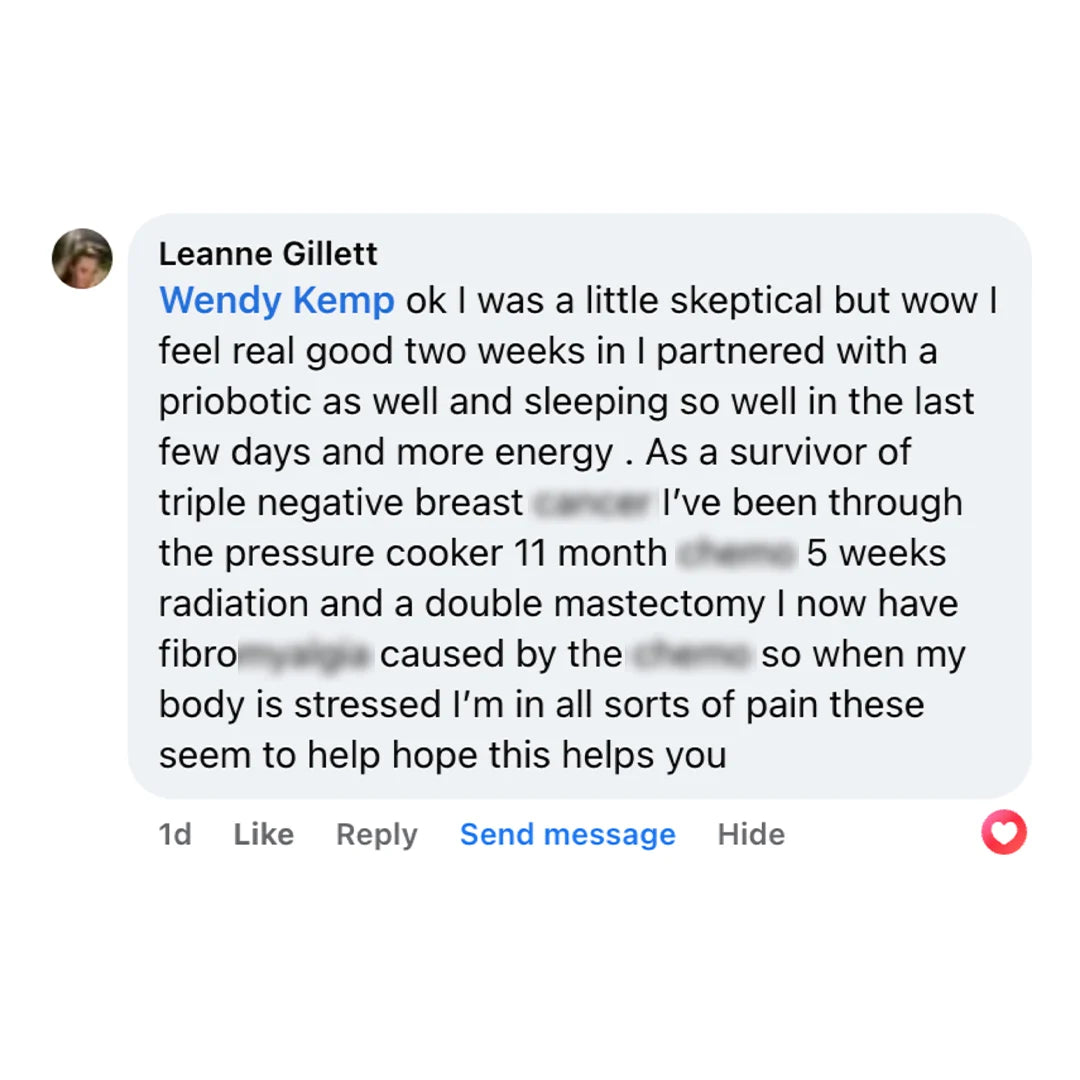
Task: Click the blurred word after '11 month'
Action: pyautogui.click(x=737, y=553)
